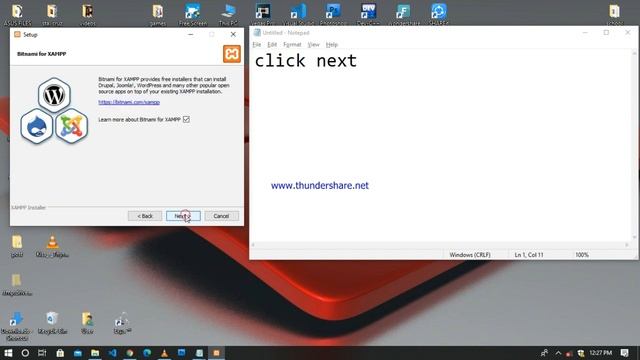Click in the Notepad text after "click next"

358,61
